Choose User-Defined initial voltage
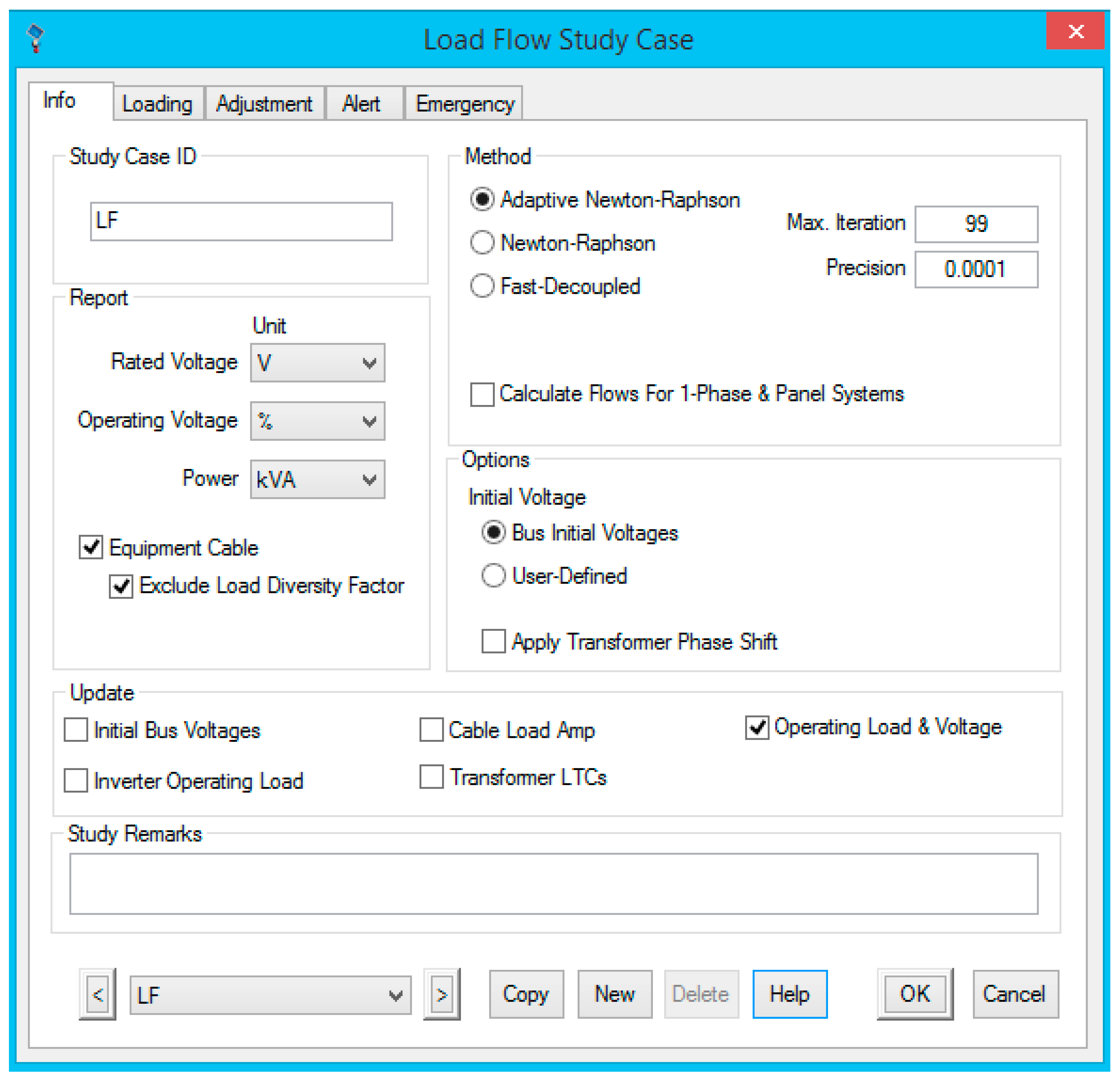The height and width of the screenshot is (1081, 1120). tap(493, 575)
